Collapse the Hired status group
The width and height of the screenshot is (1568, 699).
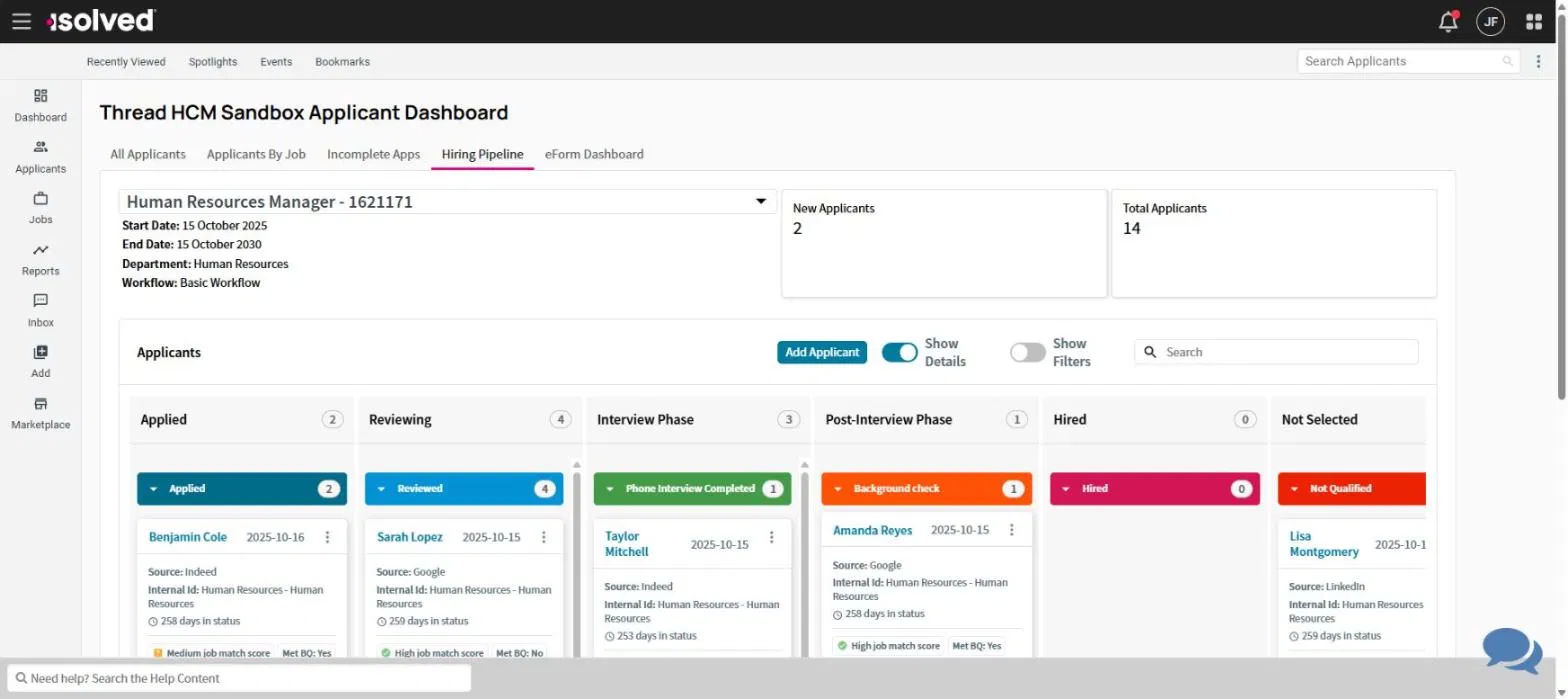tap(1066, 489)
